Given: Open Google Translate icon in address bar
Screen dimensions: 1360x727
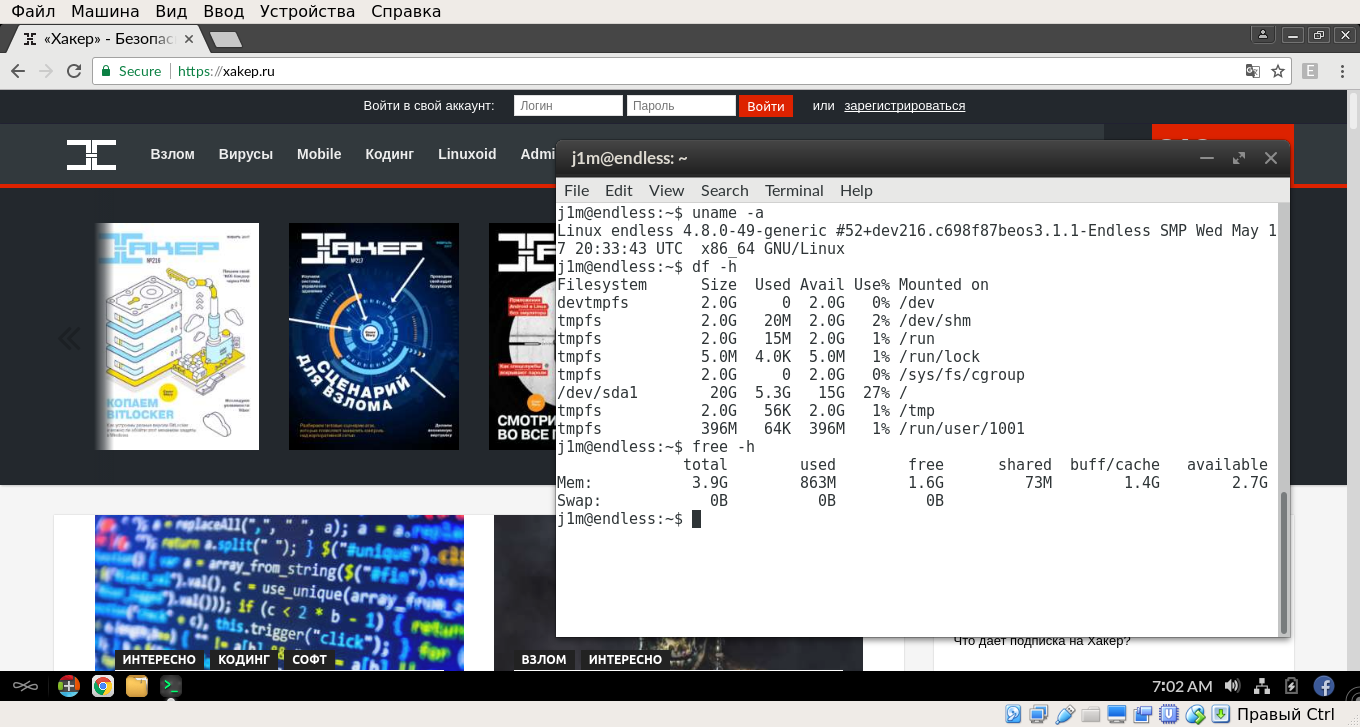Looking at the screenshot, I should click(1252, 71).
